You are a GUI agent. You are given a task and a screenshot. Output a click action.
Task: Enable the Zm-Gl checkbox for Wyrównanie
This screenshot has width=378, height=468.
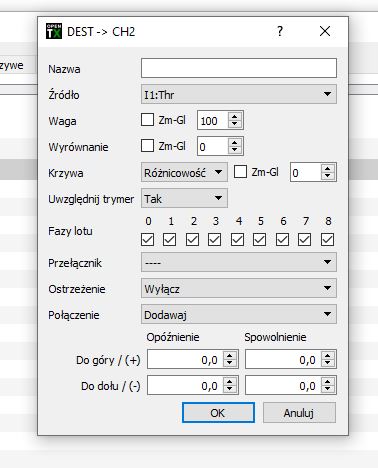click(x=147, y=146)
